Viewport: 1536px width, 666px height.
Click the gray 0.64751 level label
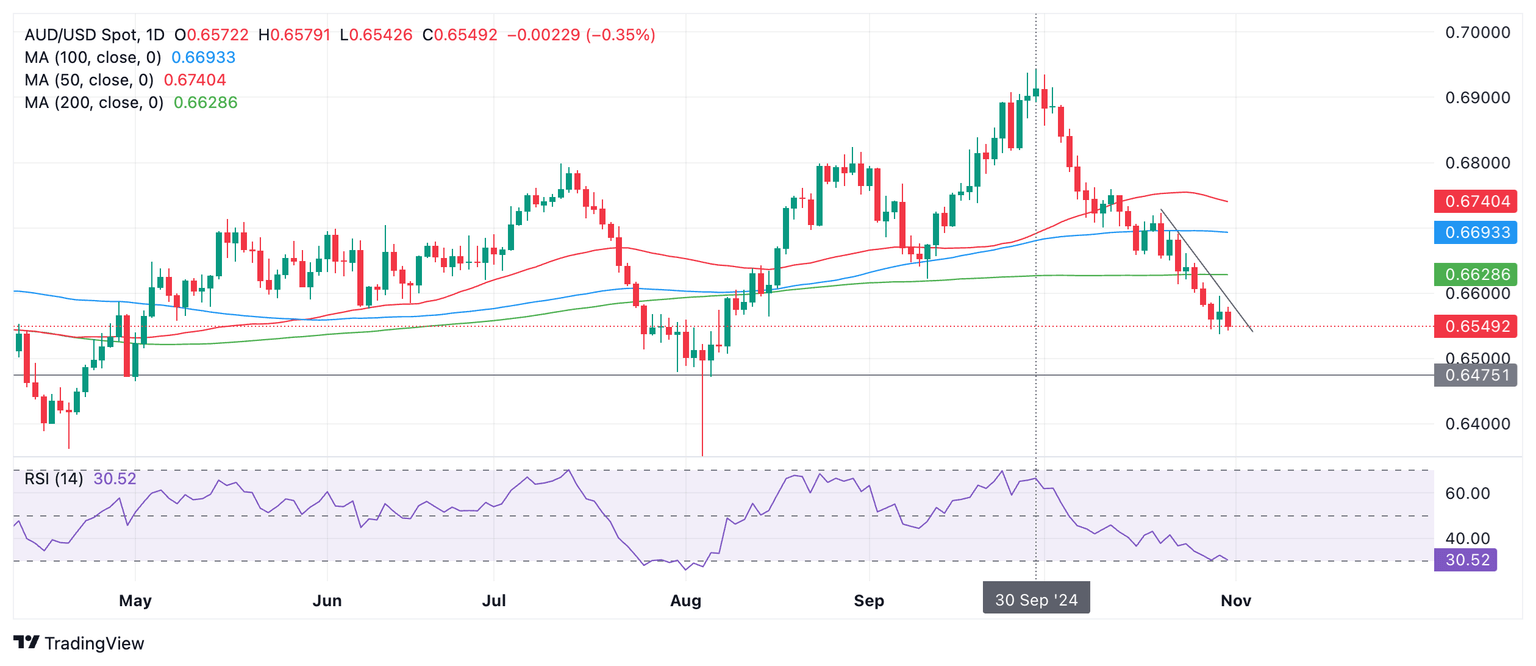tap(1475, 376)
